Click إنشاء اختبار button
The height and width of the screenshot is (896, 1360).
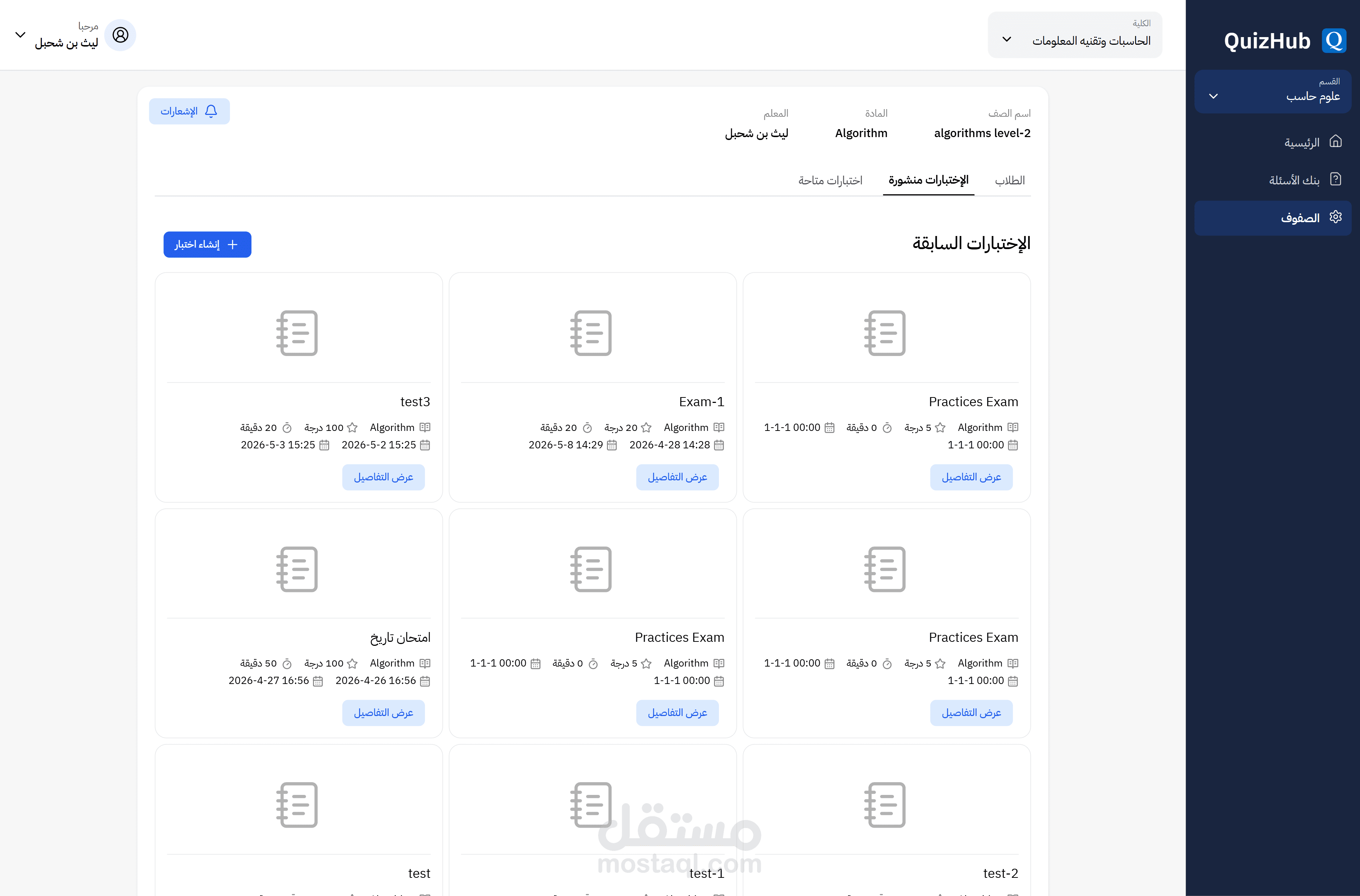207,245
